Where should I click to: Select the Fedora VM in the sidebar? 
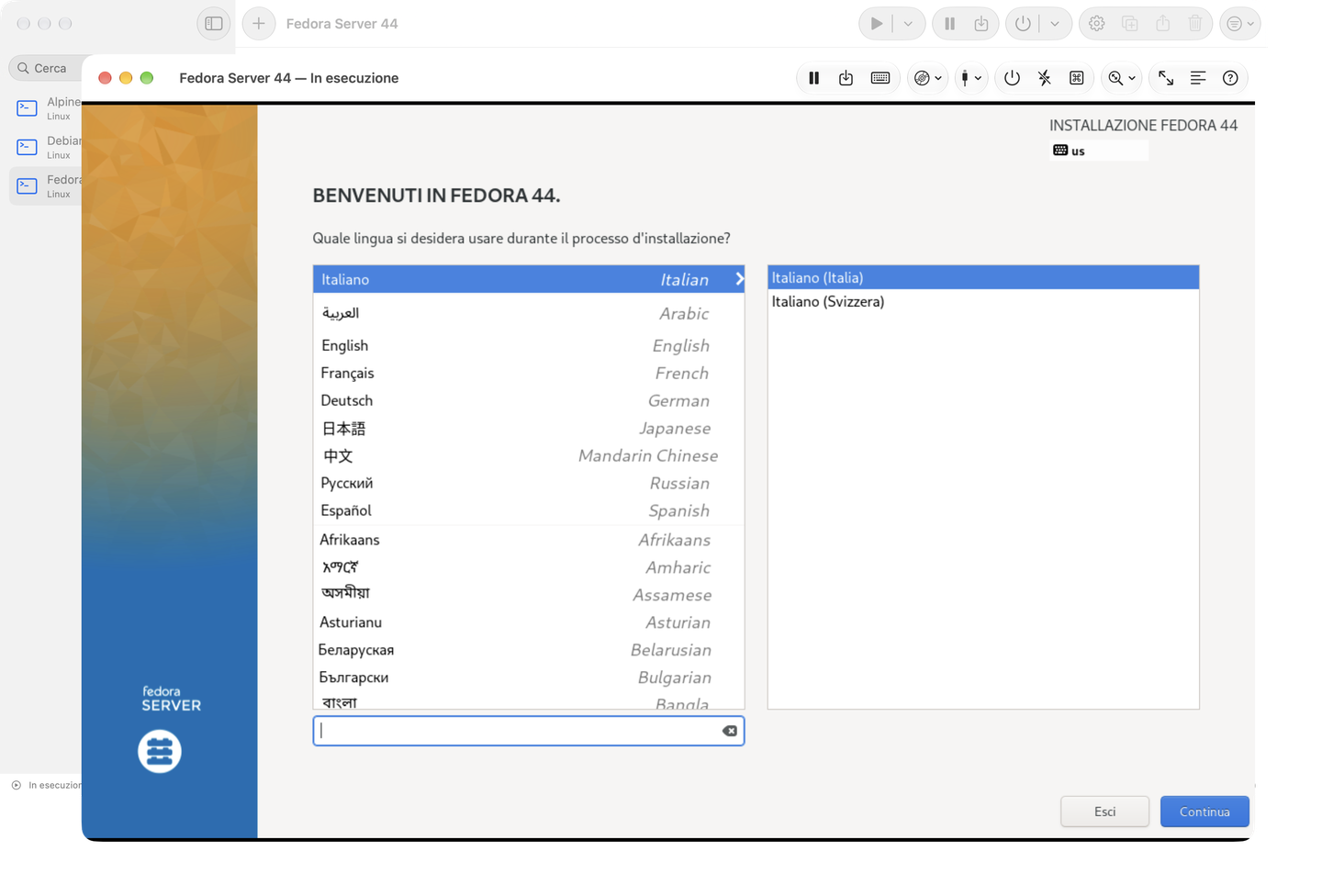pyautogui.click(x=46, y=185)
